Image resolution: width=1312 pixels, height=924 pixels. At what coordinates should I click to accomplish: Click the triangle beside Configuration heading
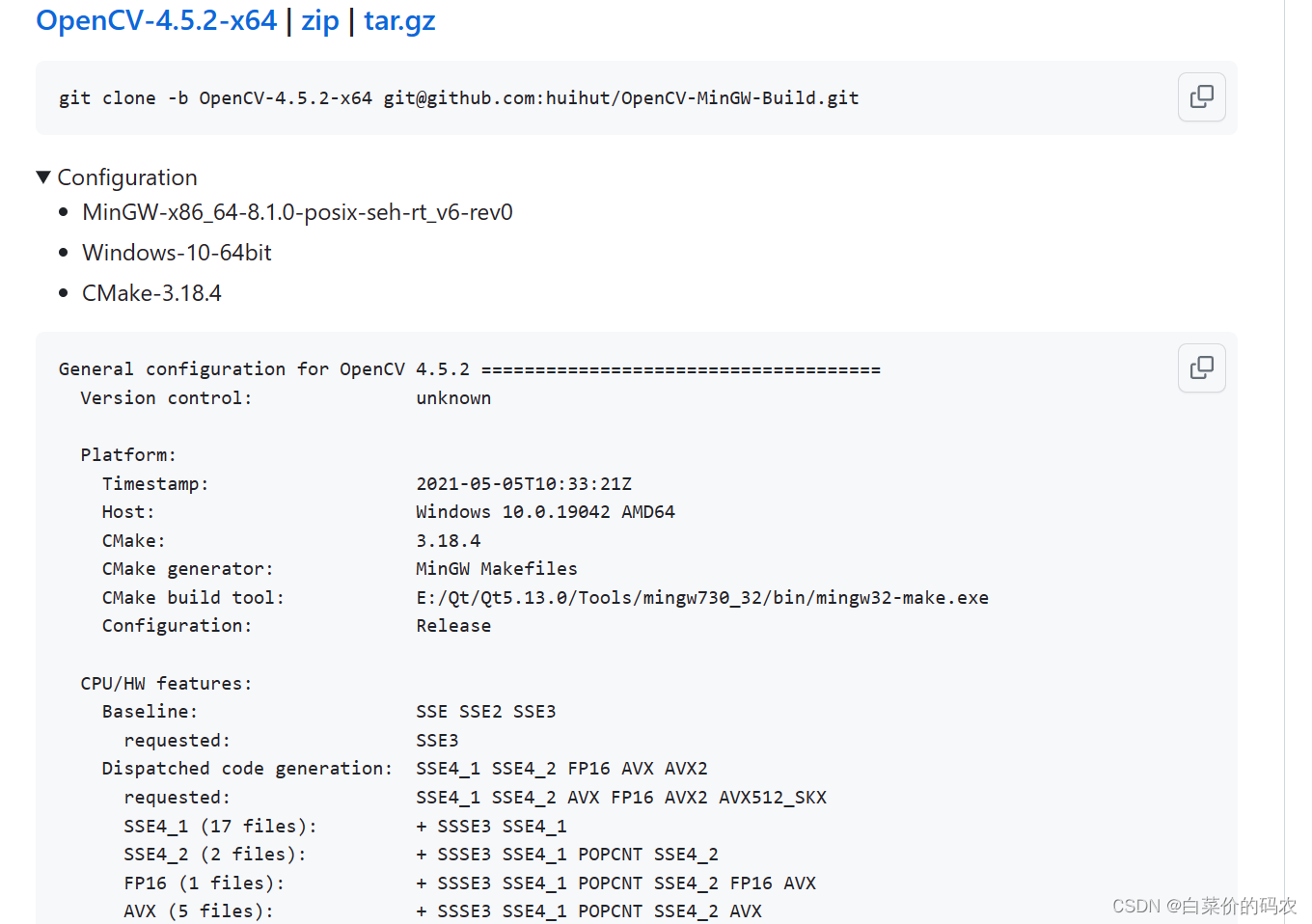click(43, 177)
